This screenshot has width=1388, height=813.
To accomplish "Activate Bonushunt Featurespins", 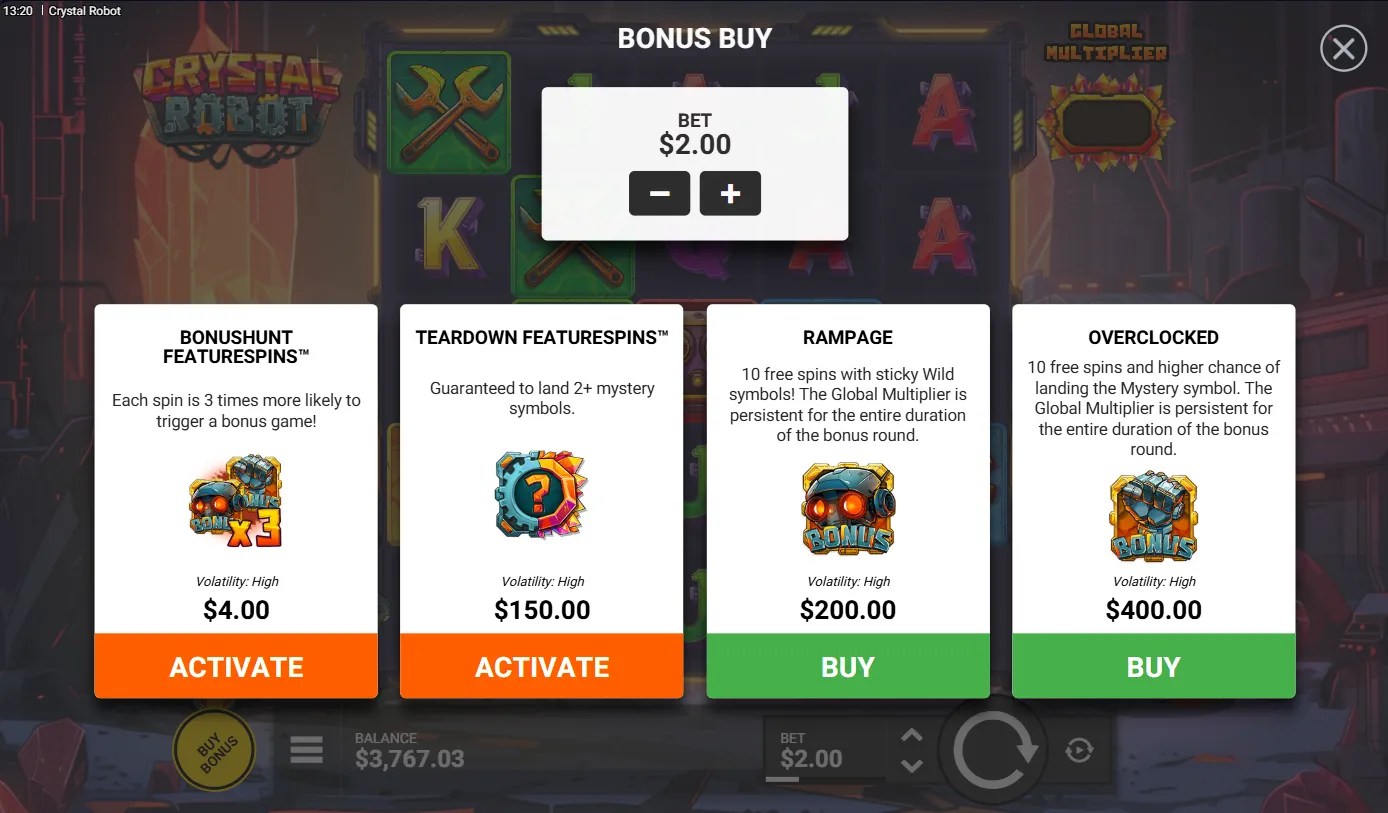I will coord(236,666).
